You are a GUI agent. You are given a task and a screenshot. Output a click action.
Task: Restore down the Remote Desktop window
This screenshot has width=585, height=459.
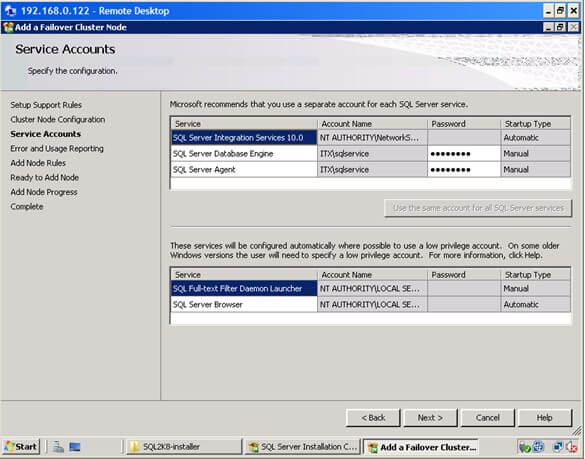tap(560, 11)
